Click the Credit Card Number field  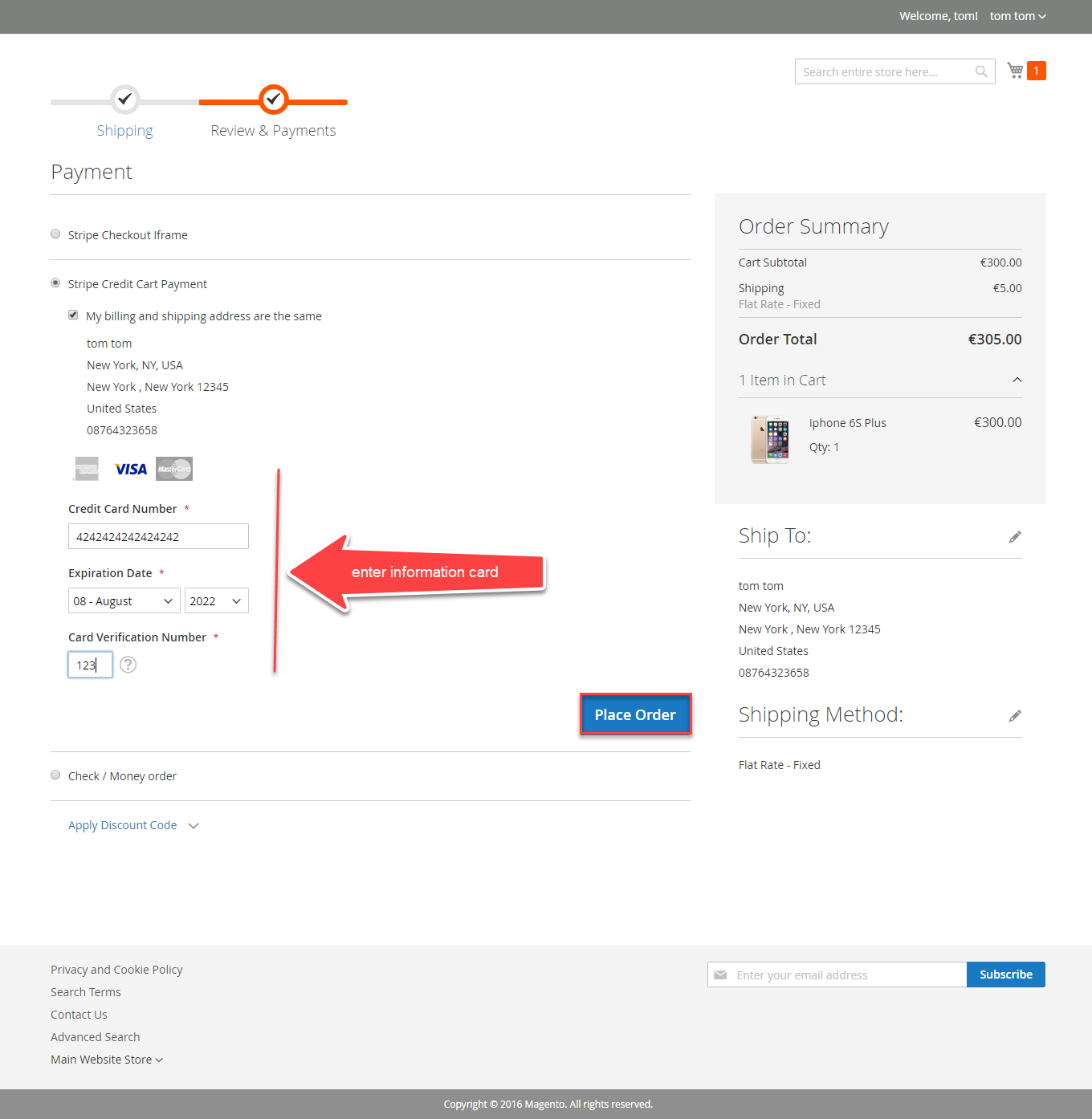[x=158, y=536]
